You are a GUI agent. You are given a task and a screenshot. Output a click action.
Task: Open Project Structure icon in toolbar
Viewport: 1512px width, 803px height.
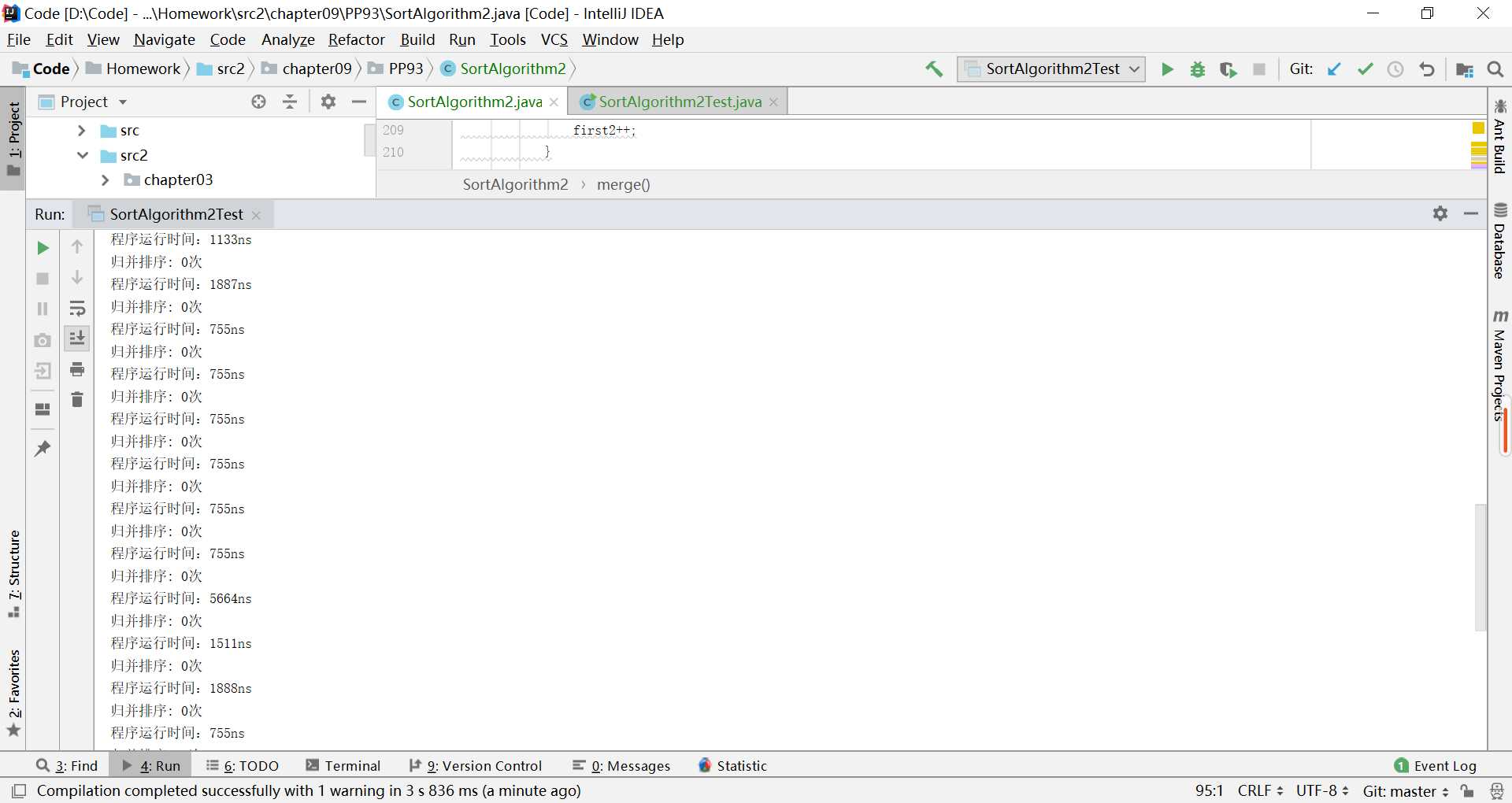pos(1465,69)
